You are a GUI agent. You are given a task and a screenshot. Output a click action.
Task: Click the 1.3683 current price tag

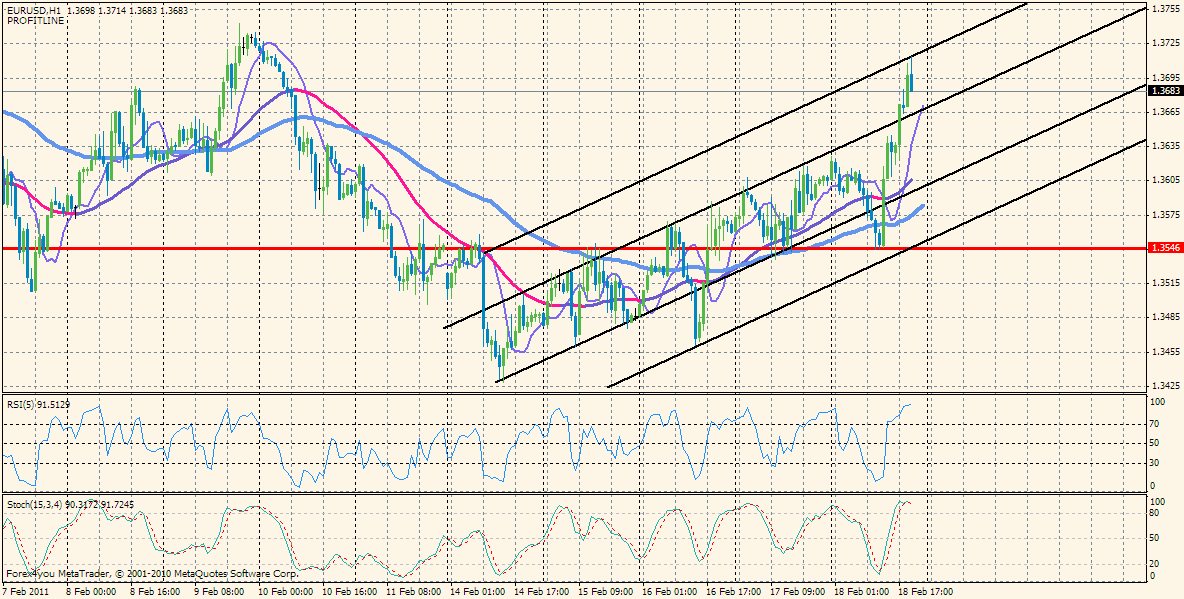[x=1165, y=91]
